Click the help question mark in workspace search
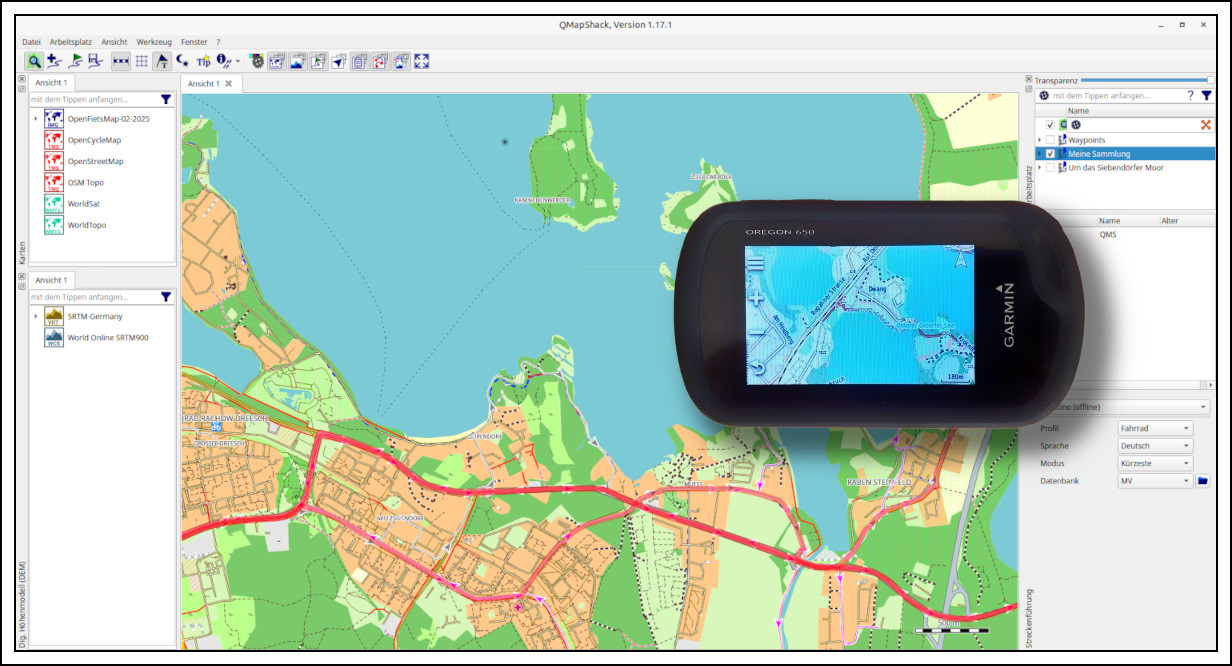This screenshot has width=1232, height=666. (1190, 96)
